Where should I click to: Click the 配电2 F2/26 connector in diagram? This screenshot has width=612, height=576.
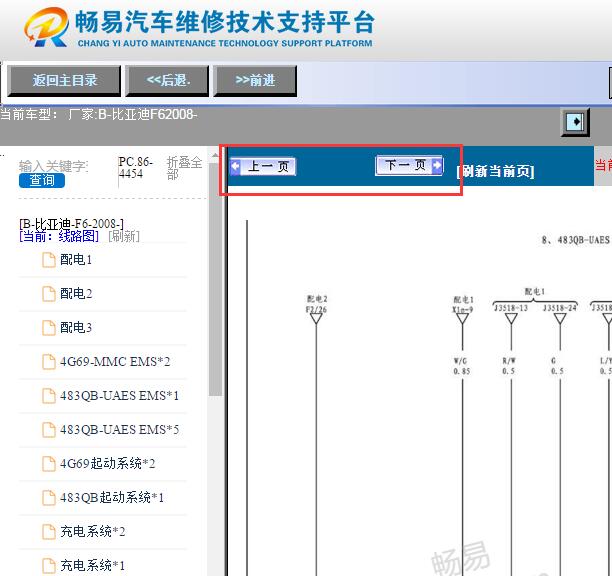click(x=316, y=311)
